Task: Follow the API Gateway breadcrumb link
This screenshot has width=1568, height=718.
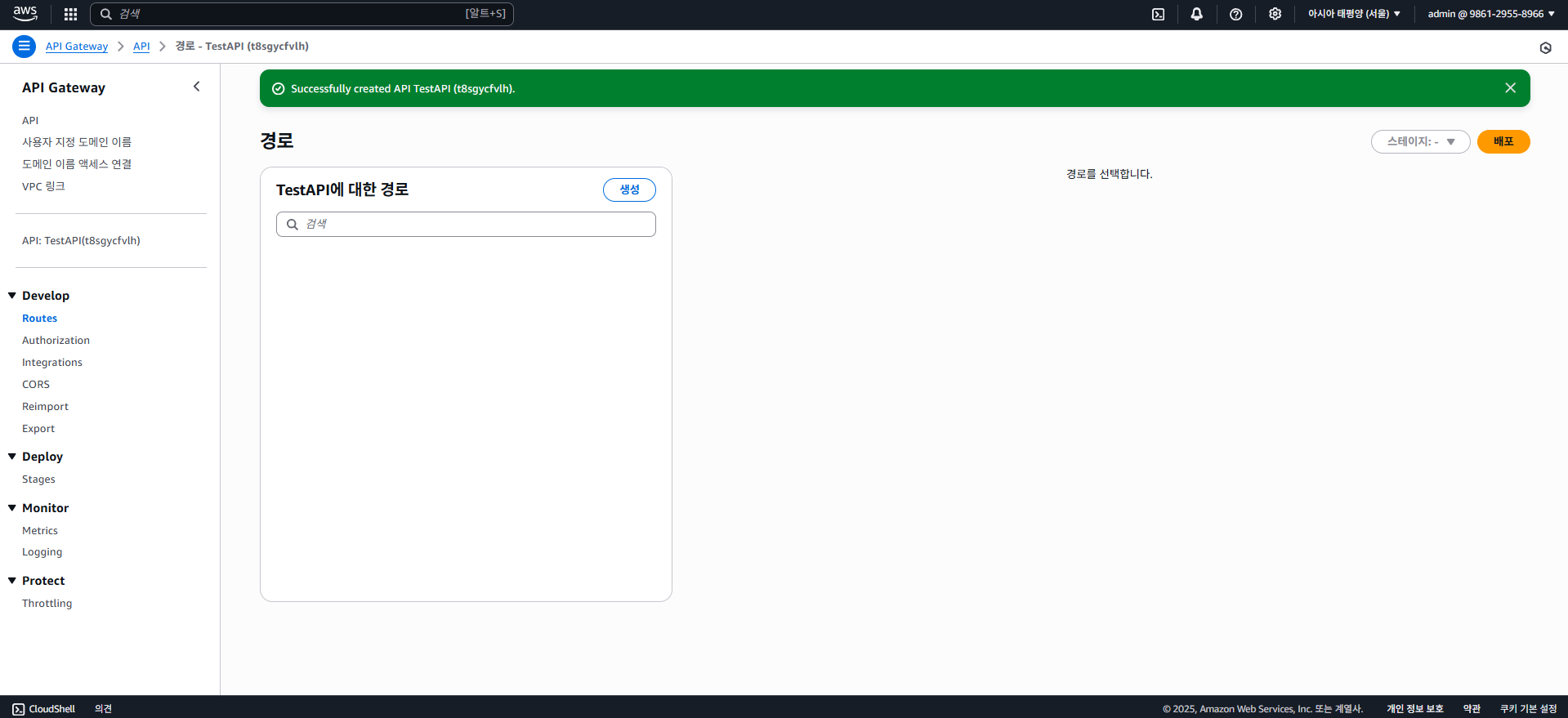Action: point(77,47)
